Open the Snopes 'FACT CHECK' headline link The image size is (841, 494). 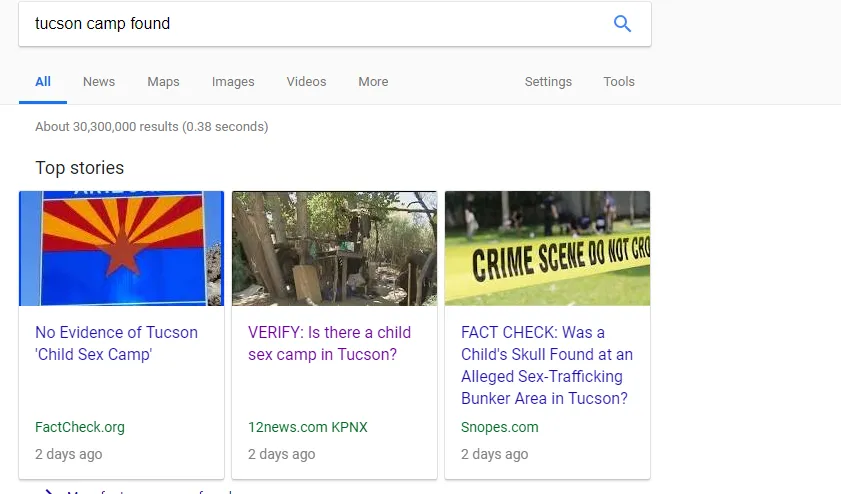tap(547, 365)
